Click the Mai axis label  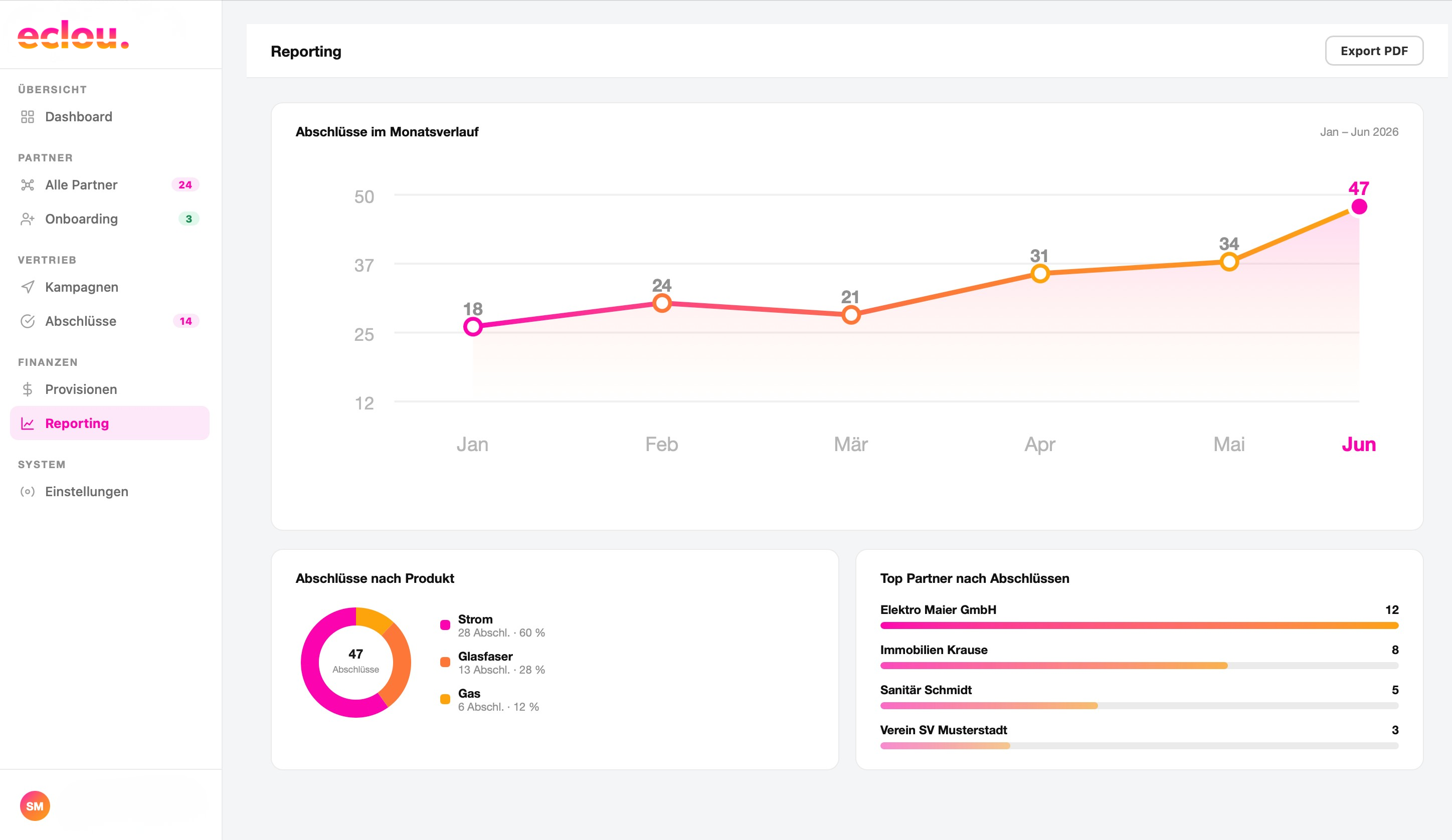[1229, 444]
